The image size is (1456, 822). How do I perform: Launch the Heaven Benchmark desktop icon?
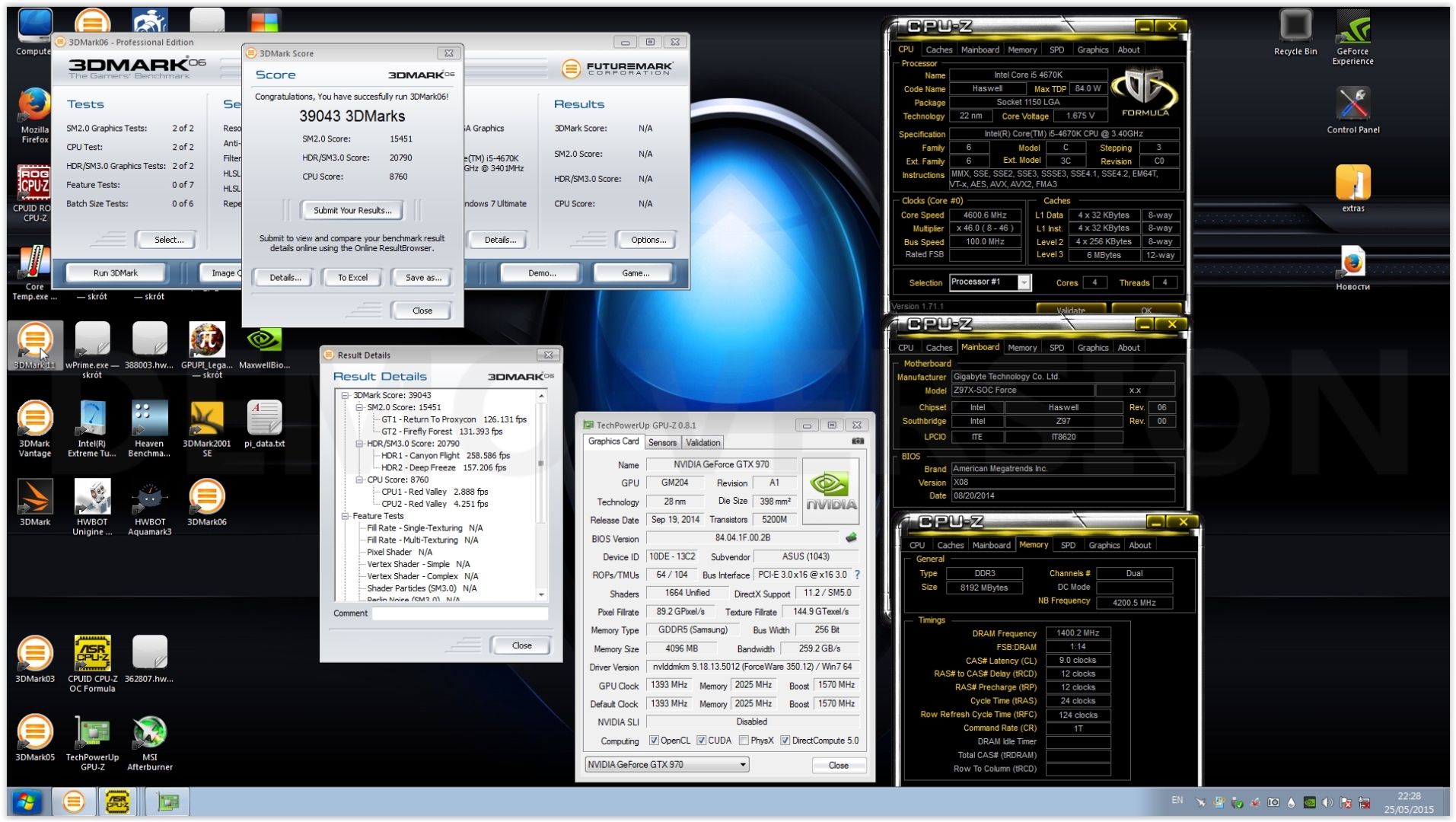pos(149,429)
